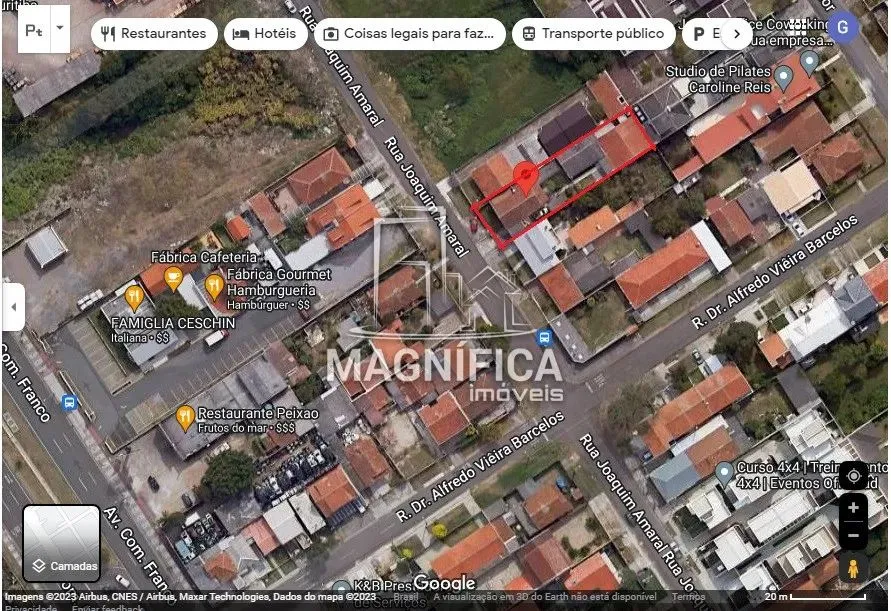Filter map by Hotéis chip

tap(265, 34)
